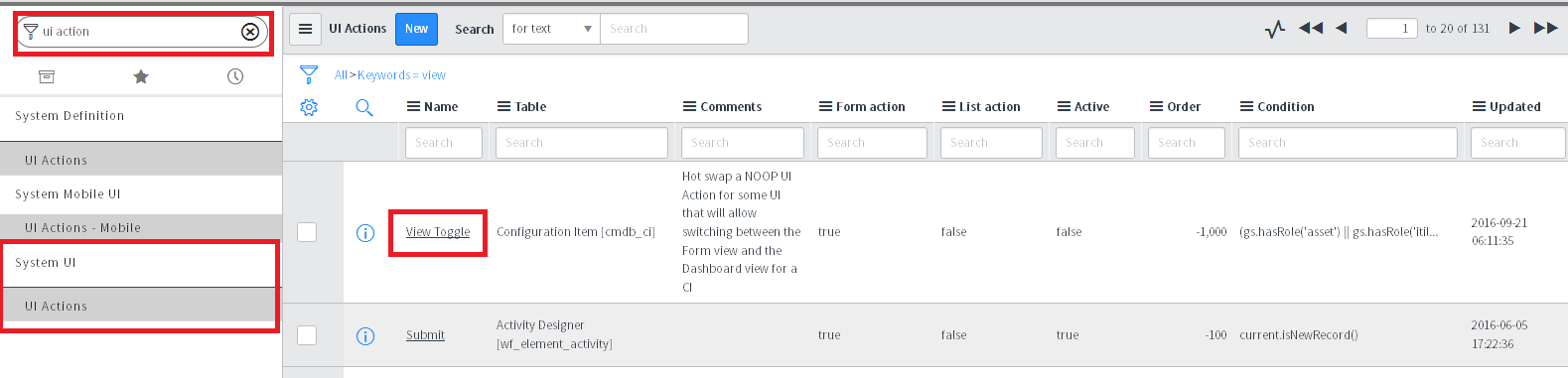Go to the first page of results
The height and width of the screenshot is (378, 1568).
[1311, 28]
